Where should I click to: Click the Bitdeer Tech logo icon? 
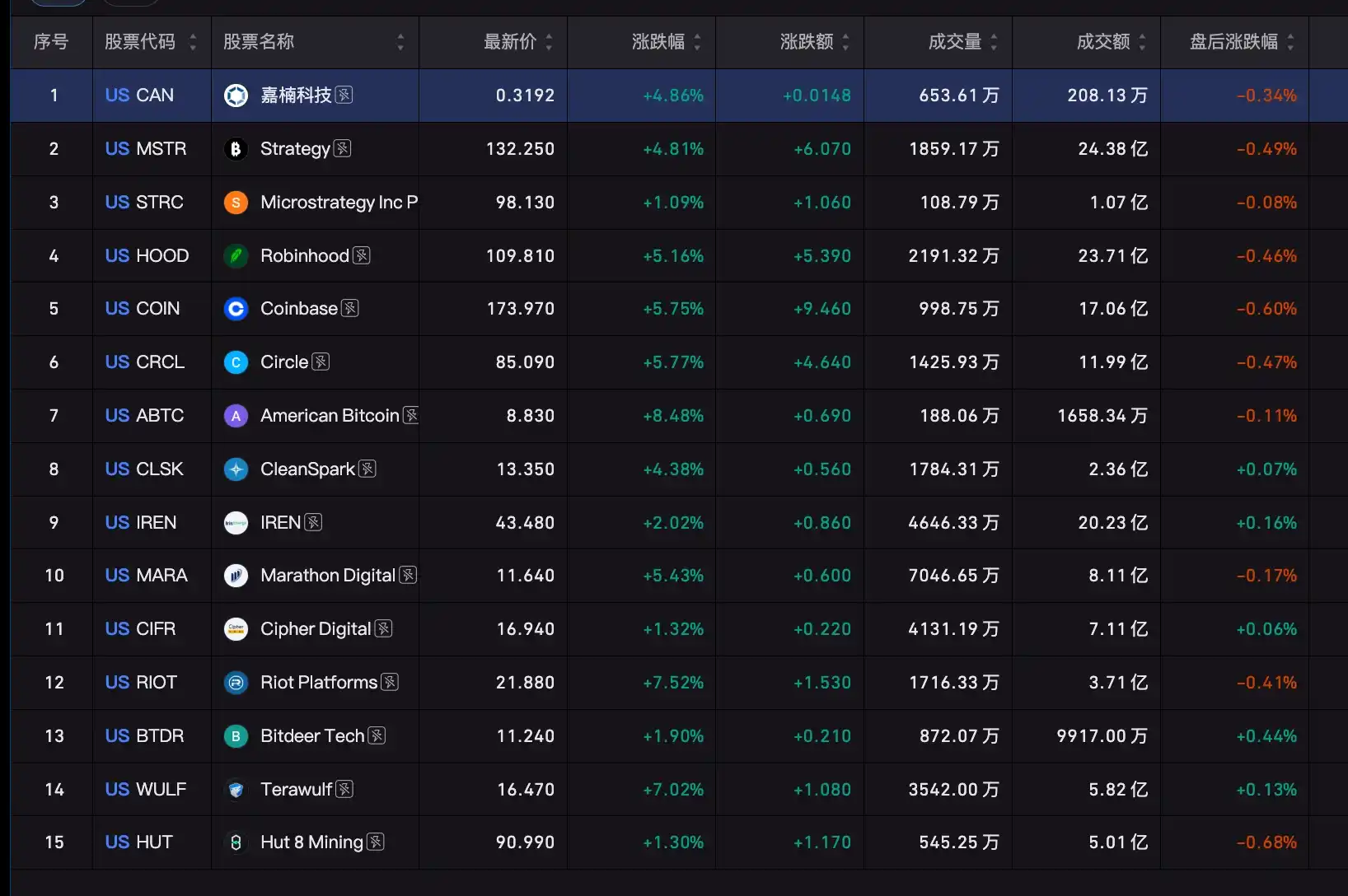click(x=236, y=736)
